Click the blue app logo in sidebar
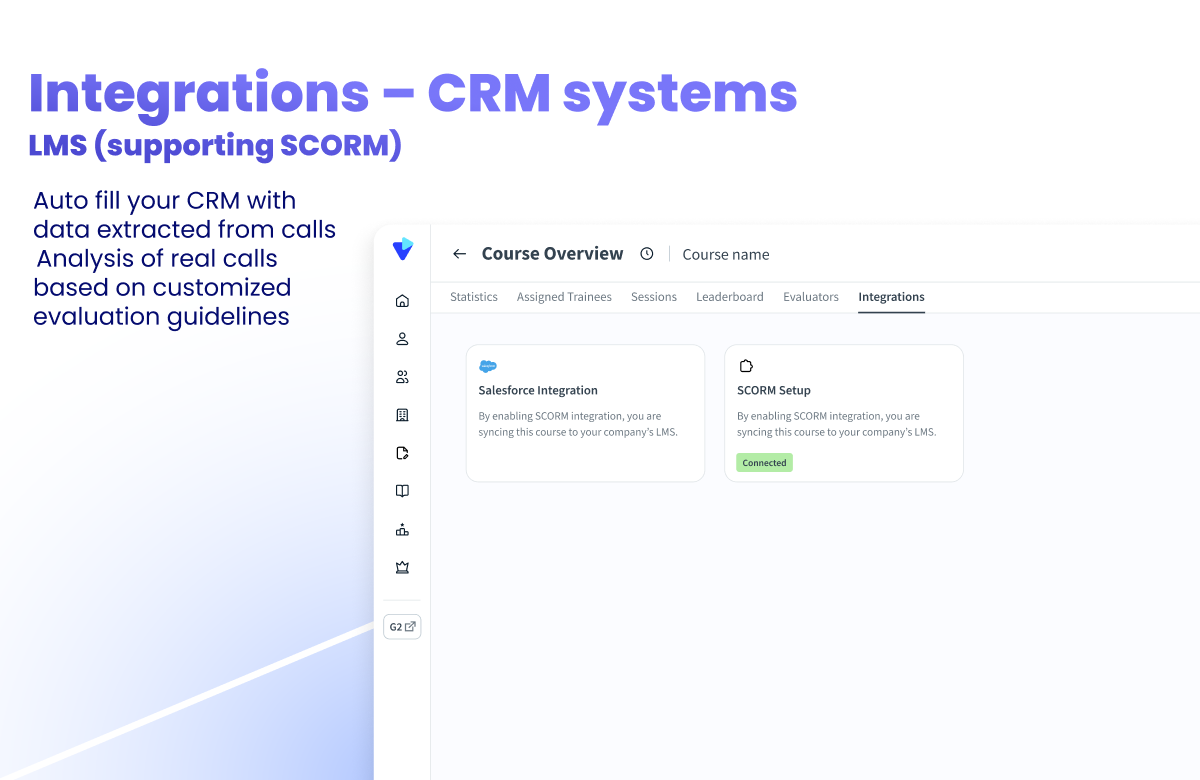The height and width of the screenshot is (780, 1200). pos(402,249)
